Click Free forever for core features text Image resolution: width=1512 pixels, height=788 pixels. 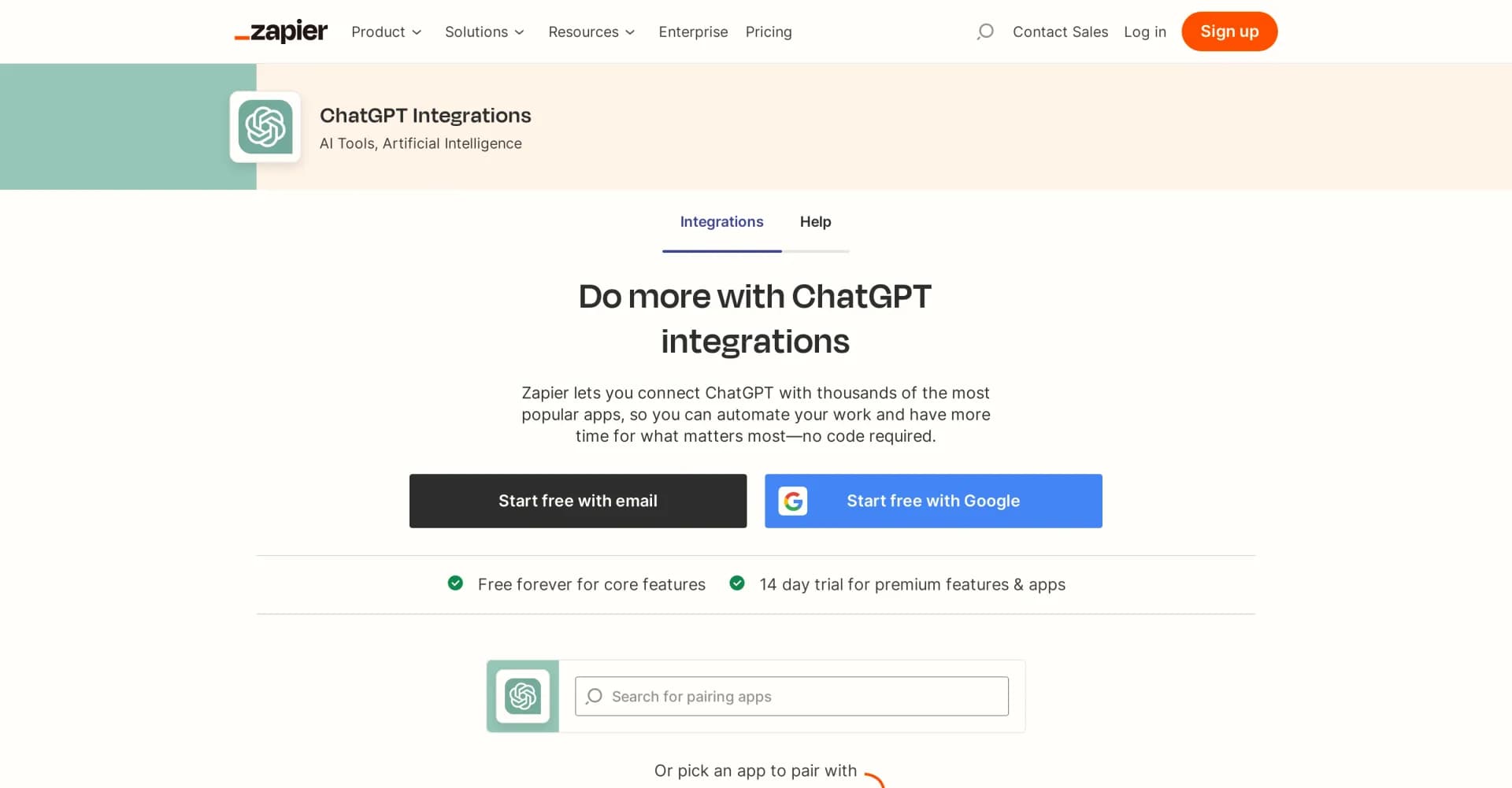point(591,584)
